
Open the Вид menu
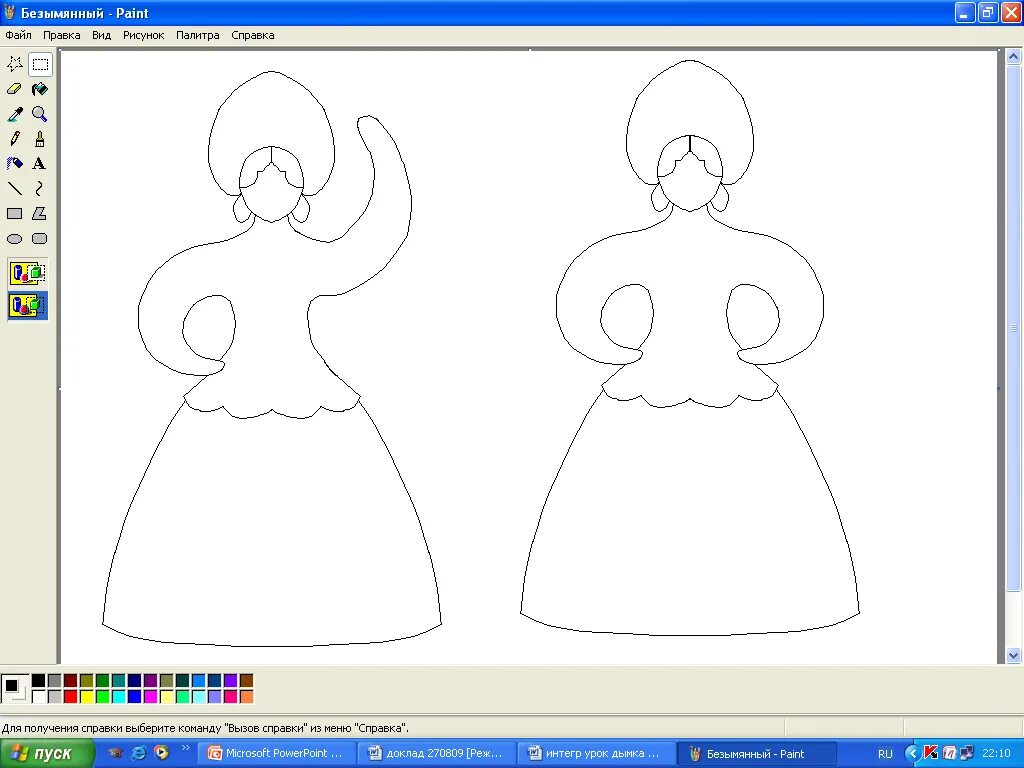tap(101, 35)
